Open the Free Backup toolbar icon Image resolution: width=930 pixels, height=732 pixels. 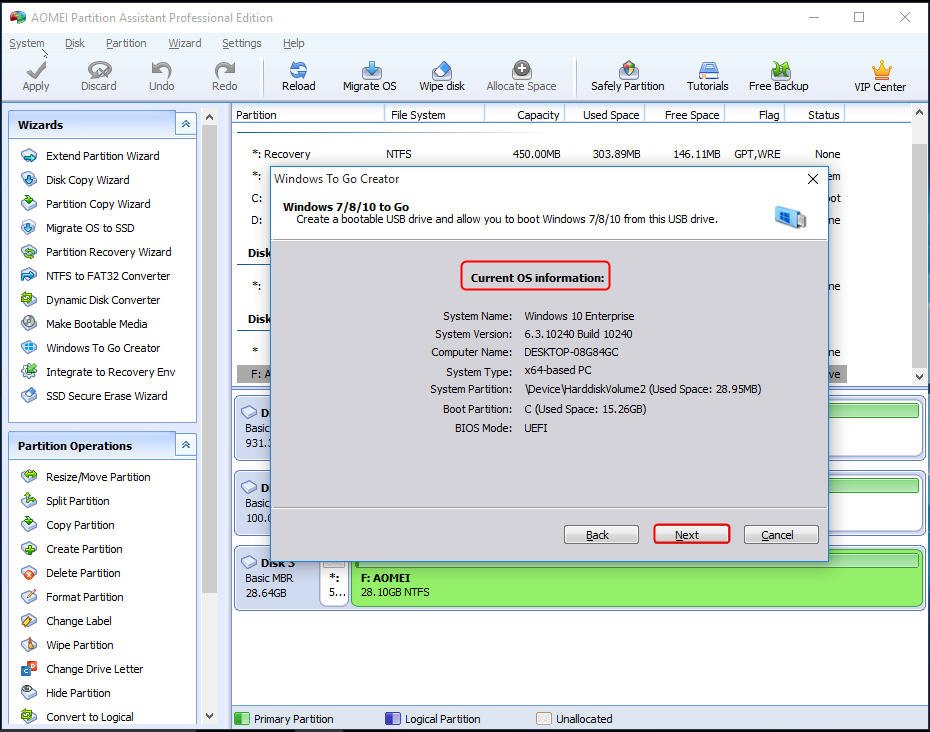tap(778, 77)
